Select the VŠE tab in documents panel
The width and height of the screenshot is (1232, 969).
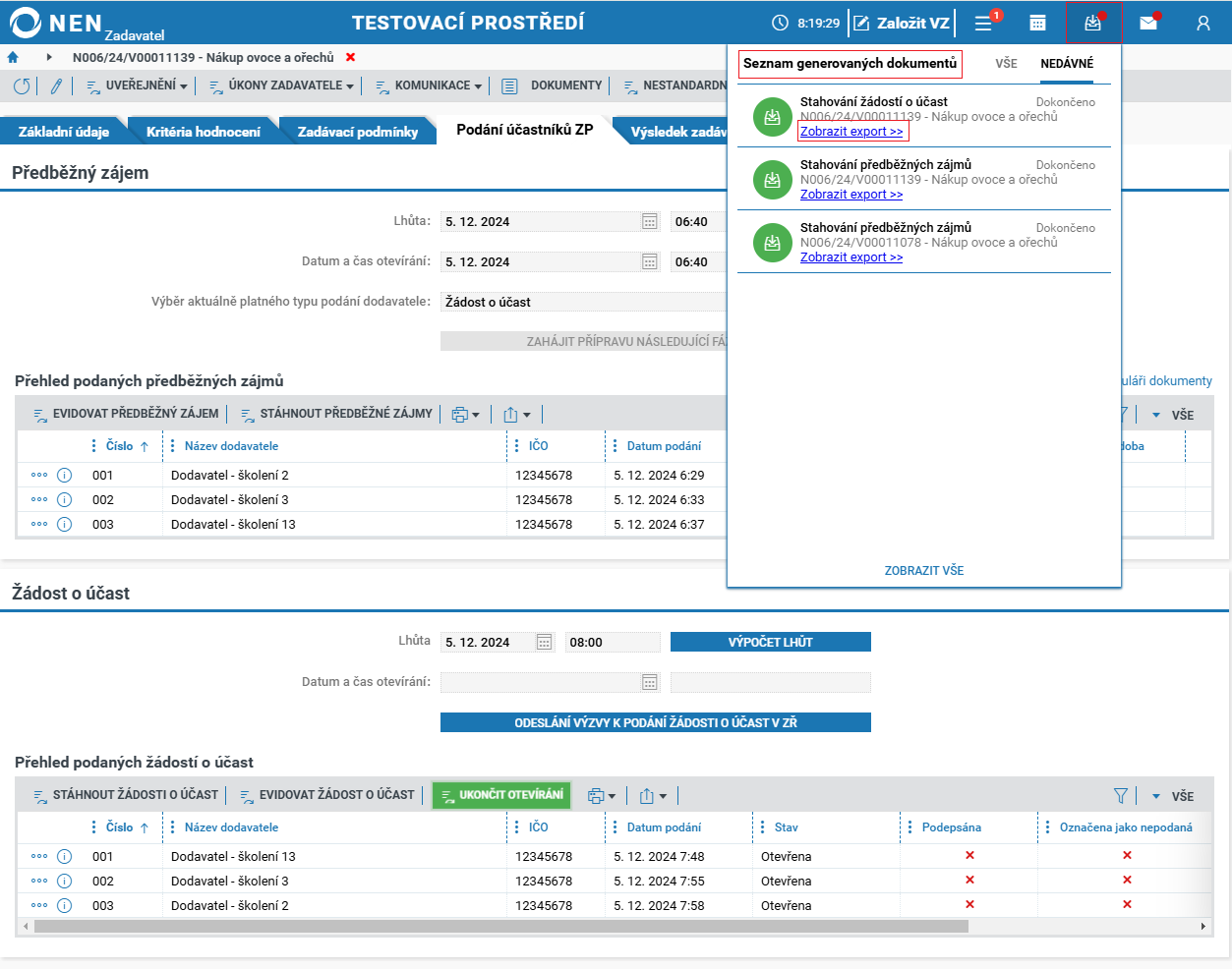coord(1006,63)
